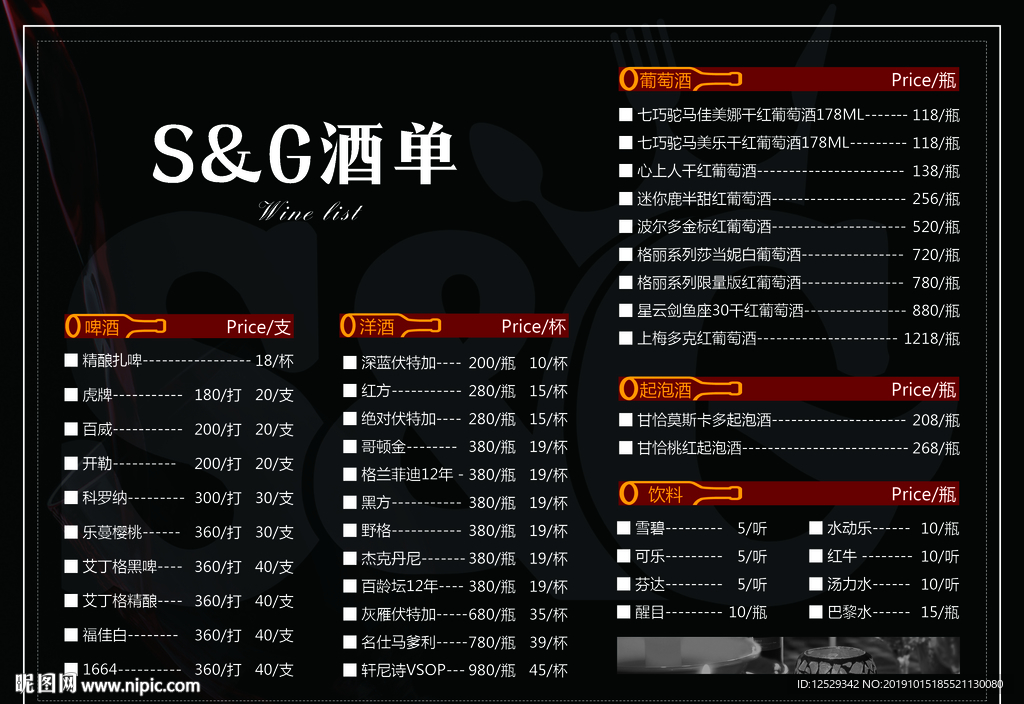Click the 起泡酒 section heading
The image size is (1024, 704).
pos(665,390)
